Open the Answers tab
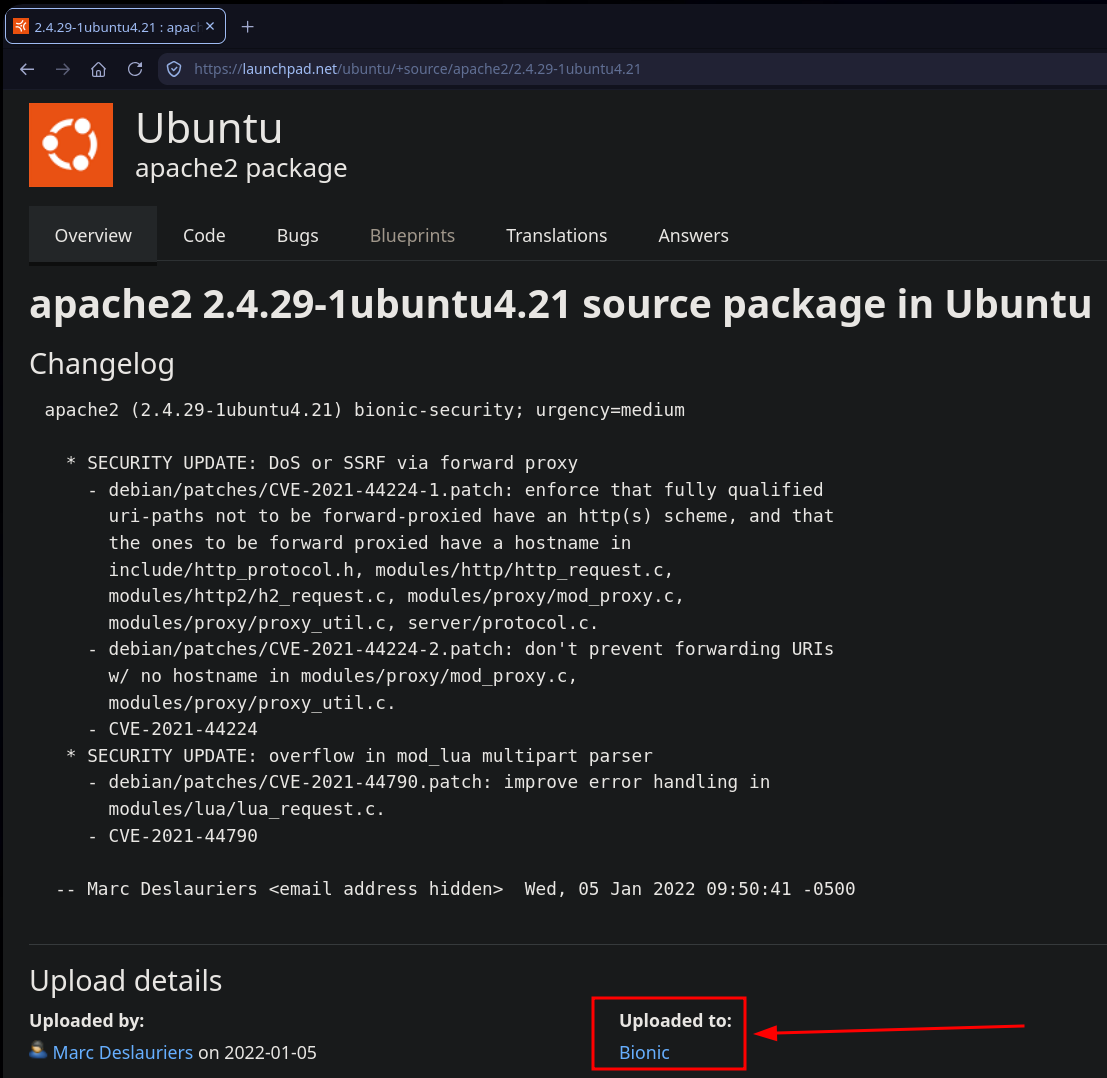1107x1078 pixels. click(x=693, y=235)
